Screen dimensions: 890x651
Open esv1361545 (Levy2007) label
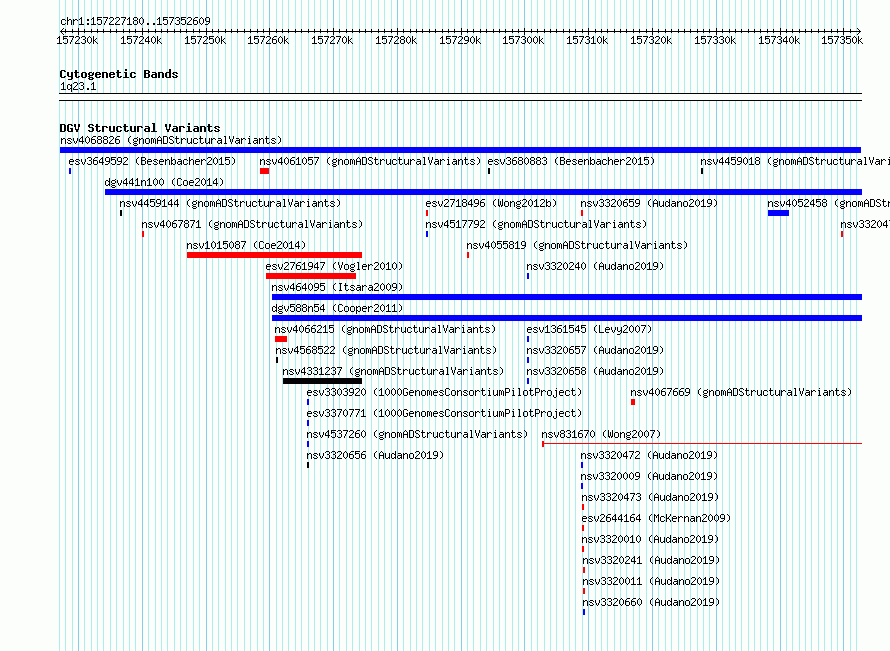point(589,329)
